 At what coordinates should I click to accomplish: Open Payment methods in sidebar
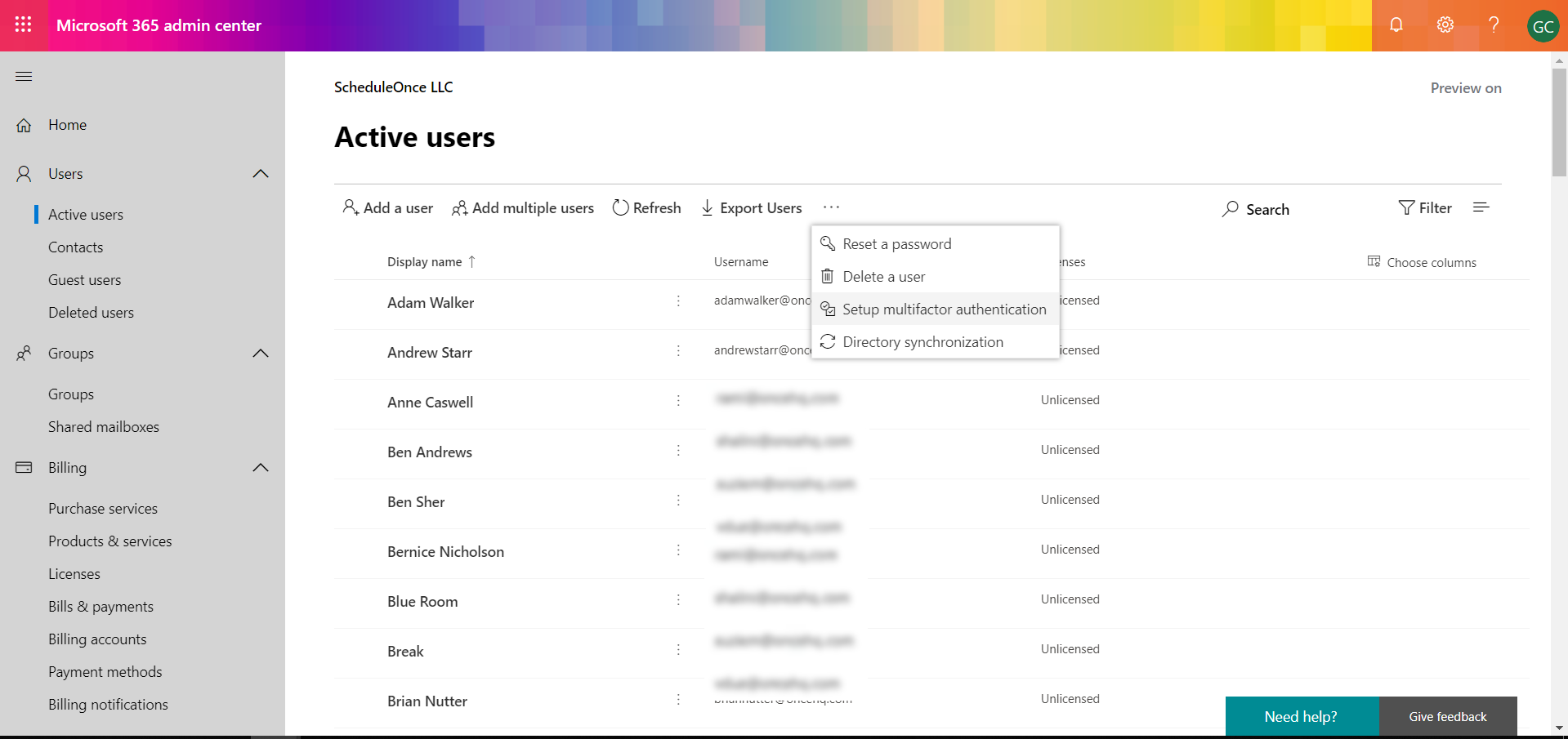pos(105,672)
